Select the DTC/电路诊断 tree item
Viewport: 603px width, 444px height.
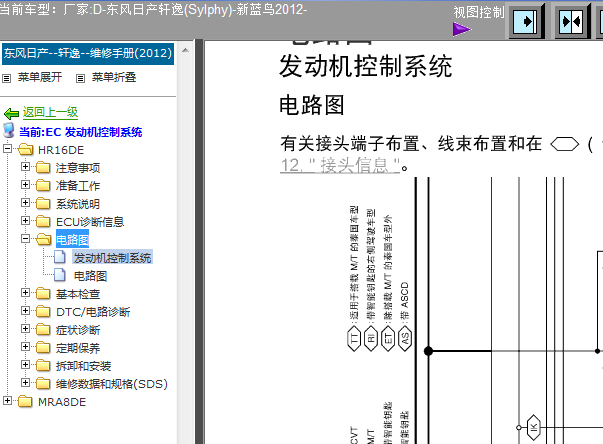pyautogui.click(x=93, y=312)
